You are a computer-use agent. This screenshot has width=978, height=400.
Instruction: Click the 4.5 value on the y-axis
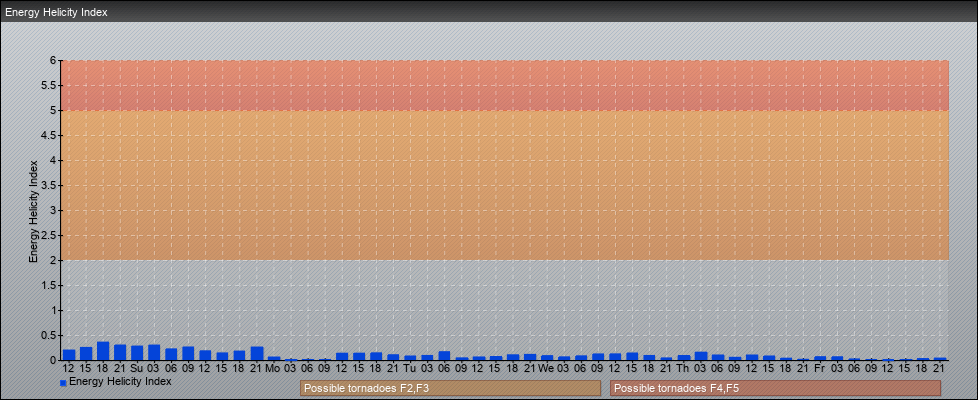50,135
